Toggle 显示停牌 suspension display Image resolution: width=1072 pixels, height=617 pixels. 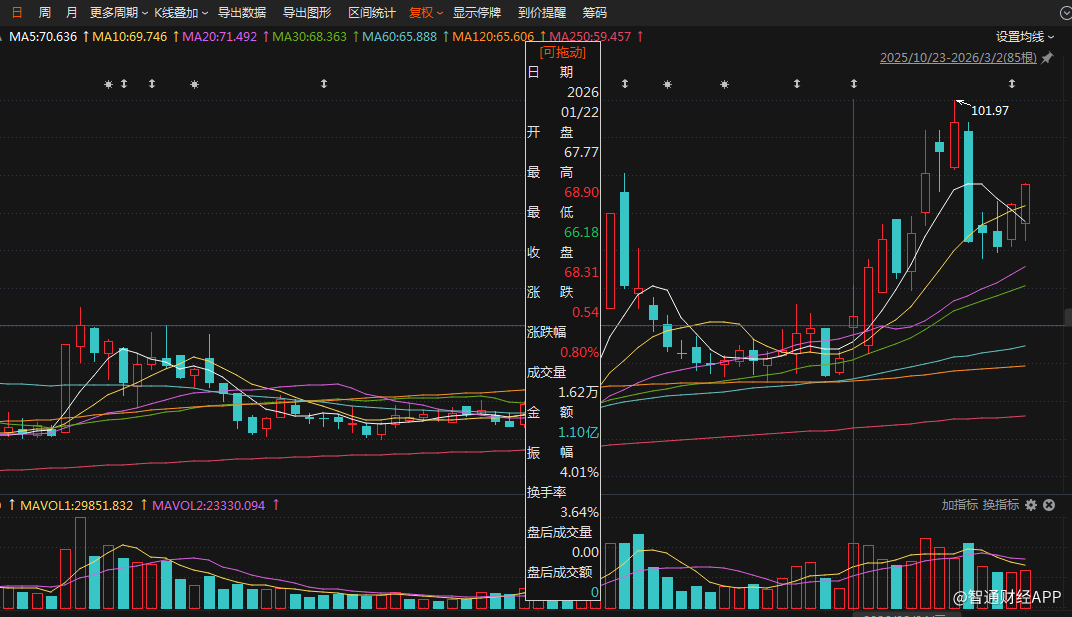(477, 13)
